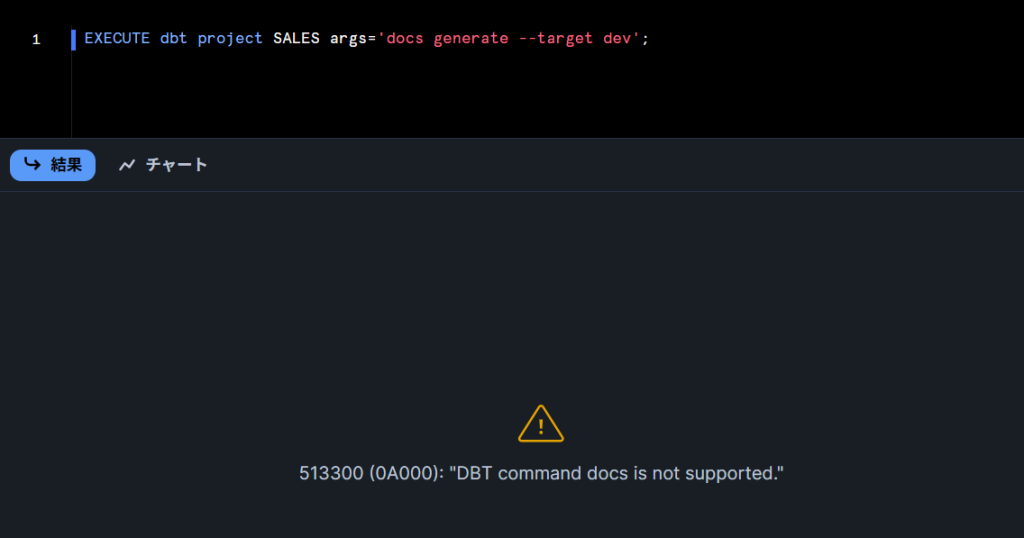Click the return-arrow icon inside 結果
1024x538 pixels.
[x=32, y=164]
